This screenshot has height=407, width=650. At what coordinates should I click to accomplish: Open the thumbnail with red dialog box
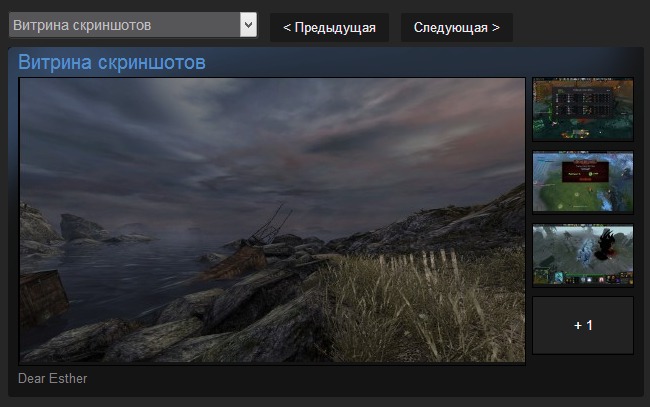tap(583, 182)
